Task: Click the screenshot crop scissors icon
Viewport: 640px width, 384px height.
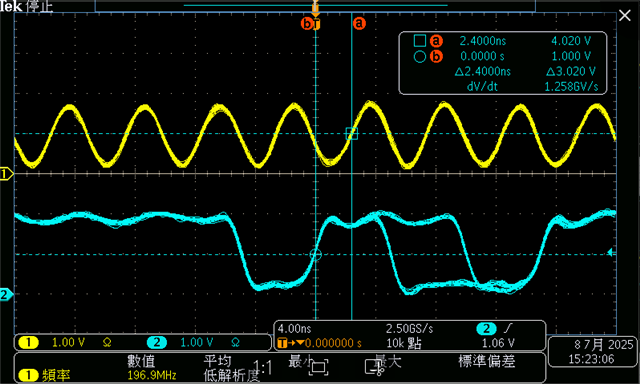Action: 373,367
